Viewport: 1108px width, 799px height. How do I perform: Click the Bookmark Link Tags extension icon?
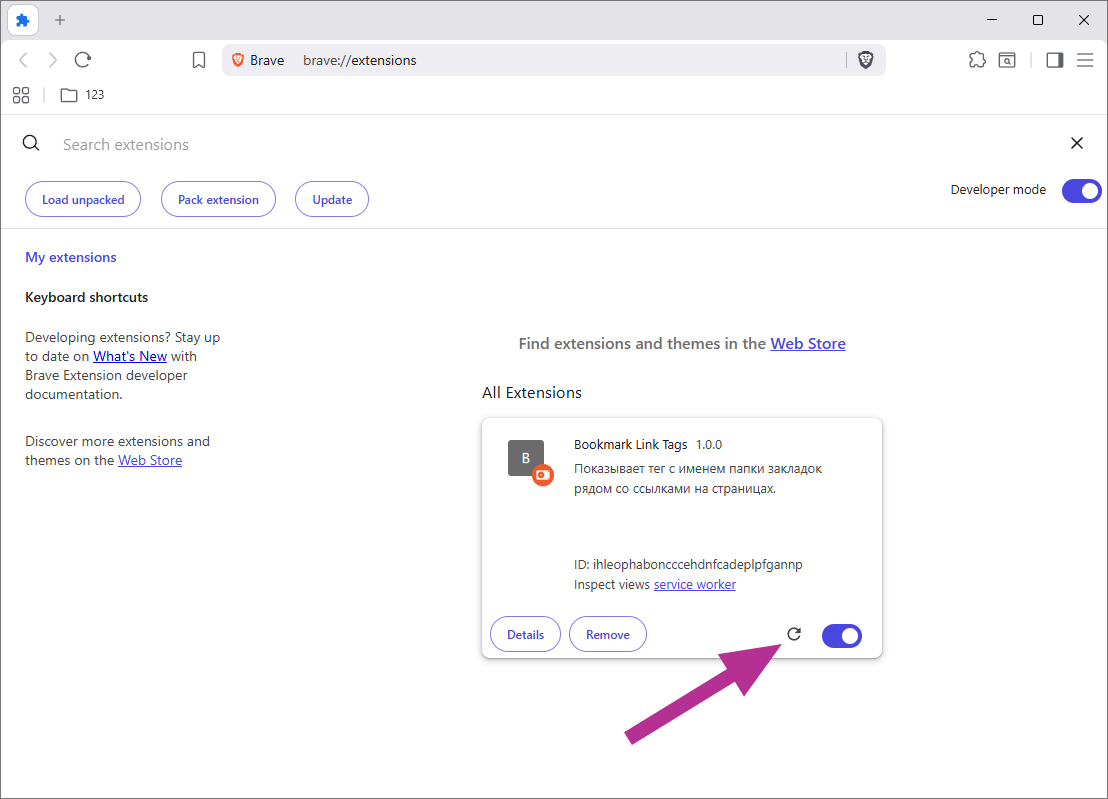pyautogui.click(x=527, y=459)
